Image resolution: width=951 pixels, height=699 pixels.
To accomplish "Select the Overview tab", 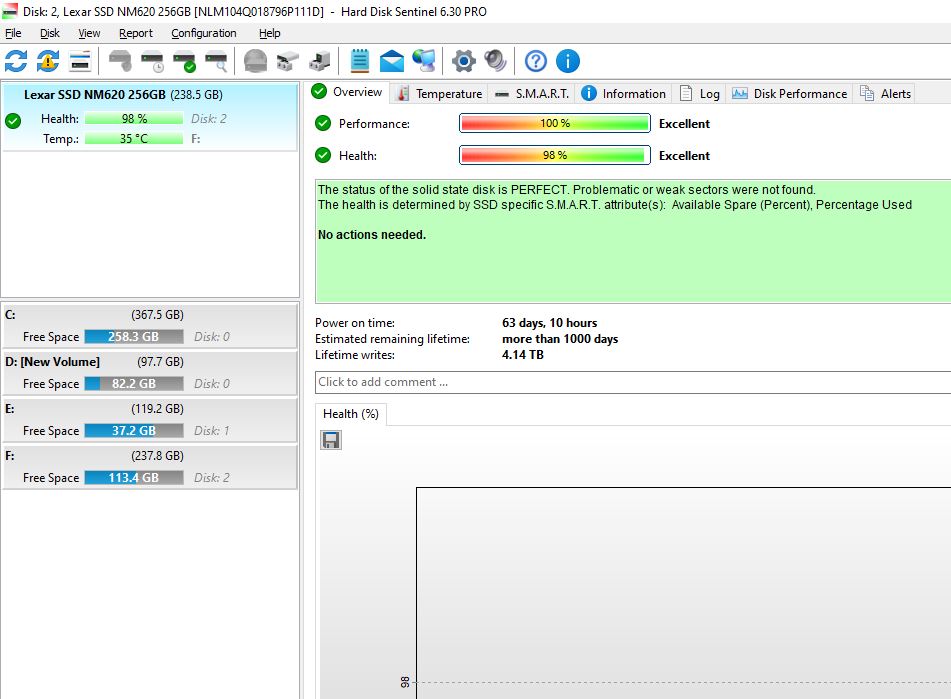I will pos(347,92).
